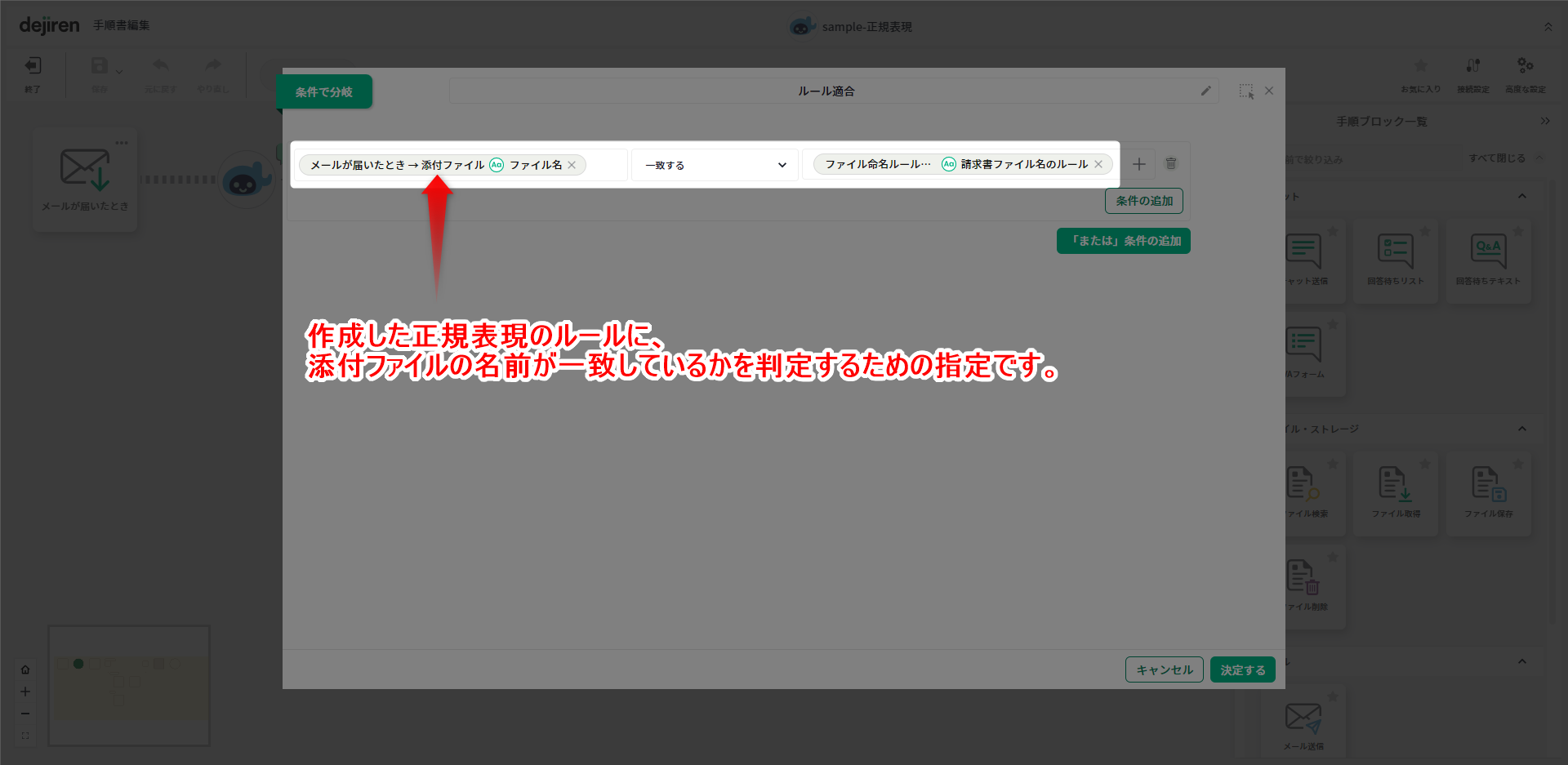1568x765 pixels.
Task: Click the home icon to reset canvas view
Action: 25,669
